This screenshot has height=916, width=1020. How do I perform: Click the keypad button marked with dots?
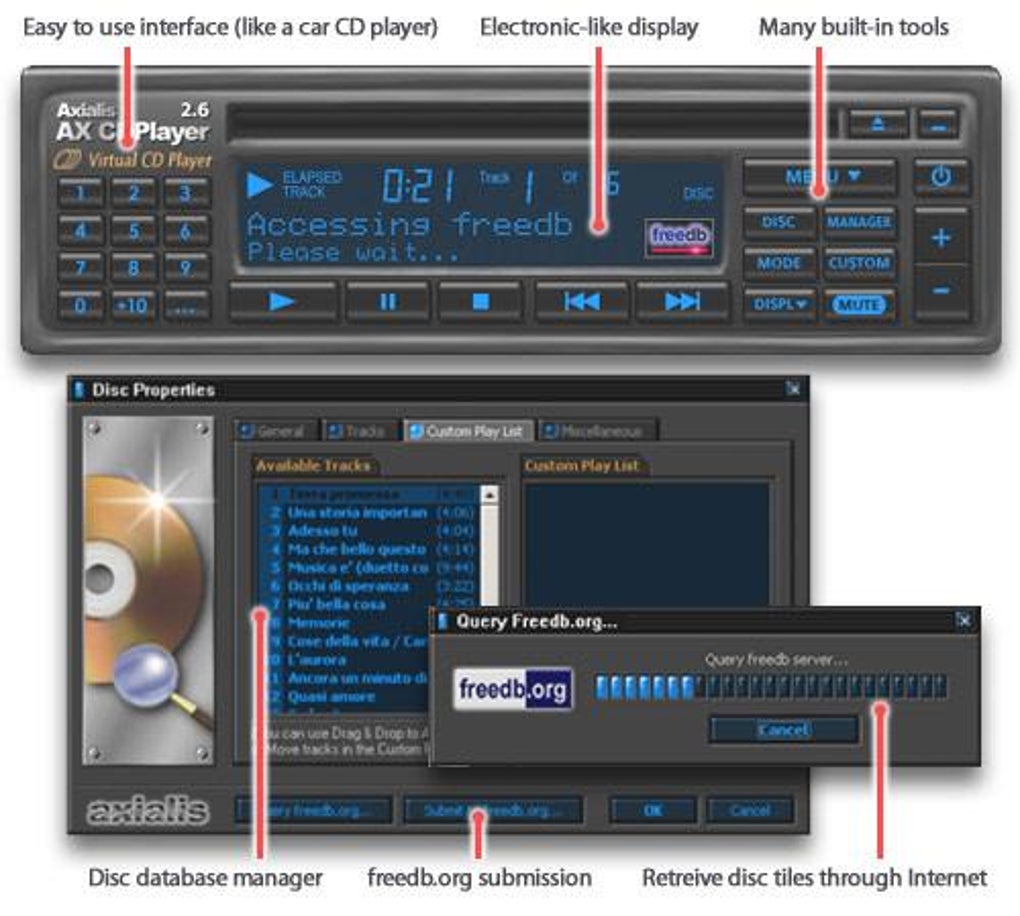[185, 306]
